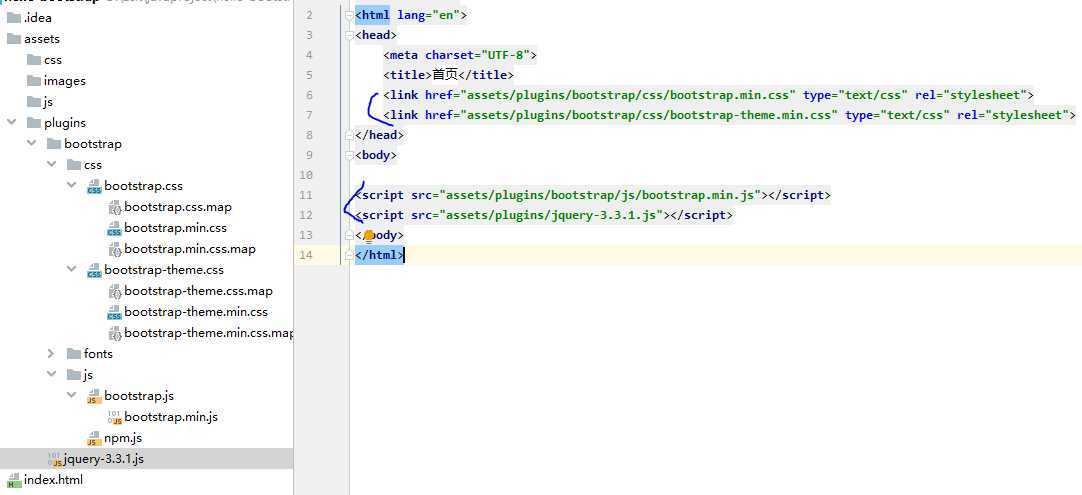Click the JS file icon for jquery-3.3.1.js
The width and height of the screenshot is (1082, 495).
tap(54, 459)
